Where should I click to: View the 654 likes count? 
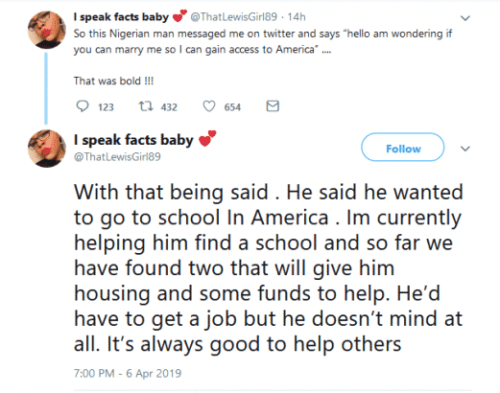pyautogui.click(x=232, y=107)
